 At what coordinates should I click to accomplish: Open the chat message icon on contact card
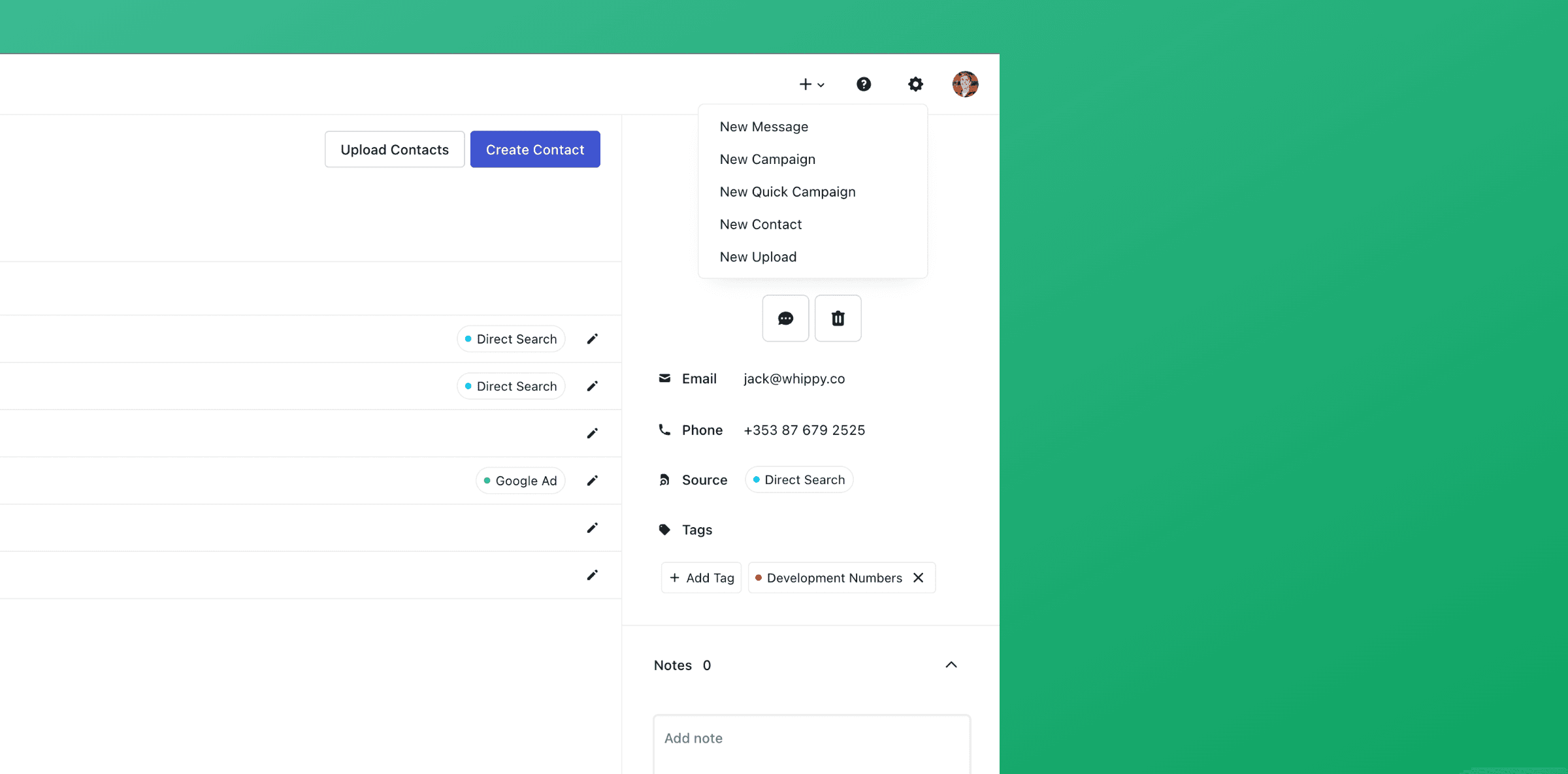[785, 318]
